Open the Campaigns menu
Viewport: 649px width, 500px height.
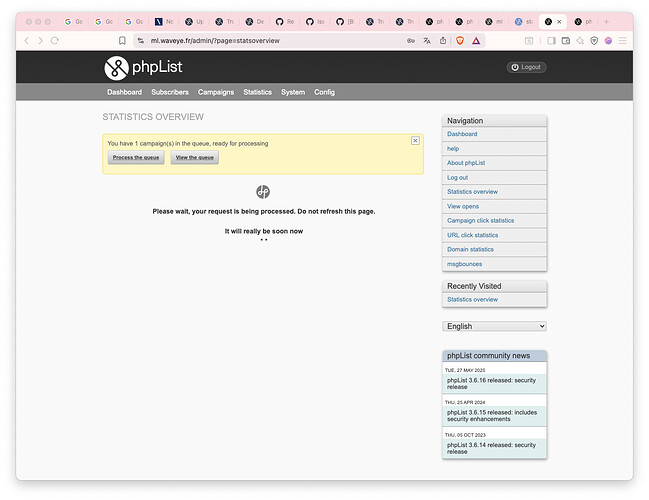[x=216, y=92]
